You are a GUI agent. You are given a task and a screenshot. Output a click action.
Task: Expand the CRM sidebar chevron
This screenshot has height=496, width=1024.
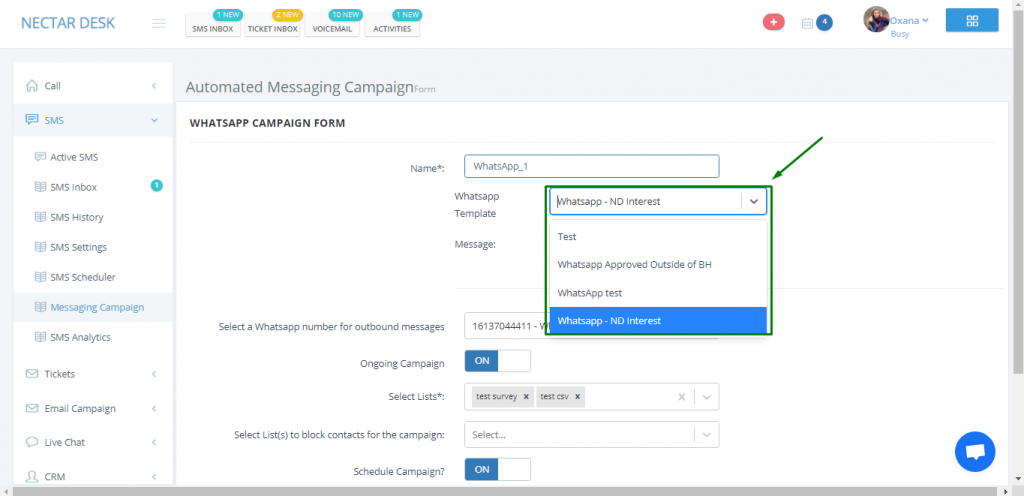(x=154, y=476)
